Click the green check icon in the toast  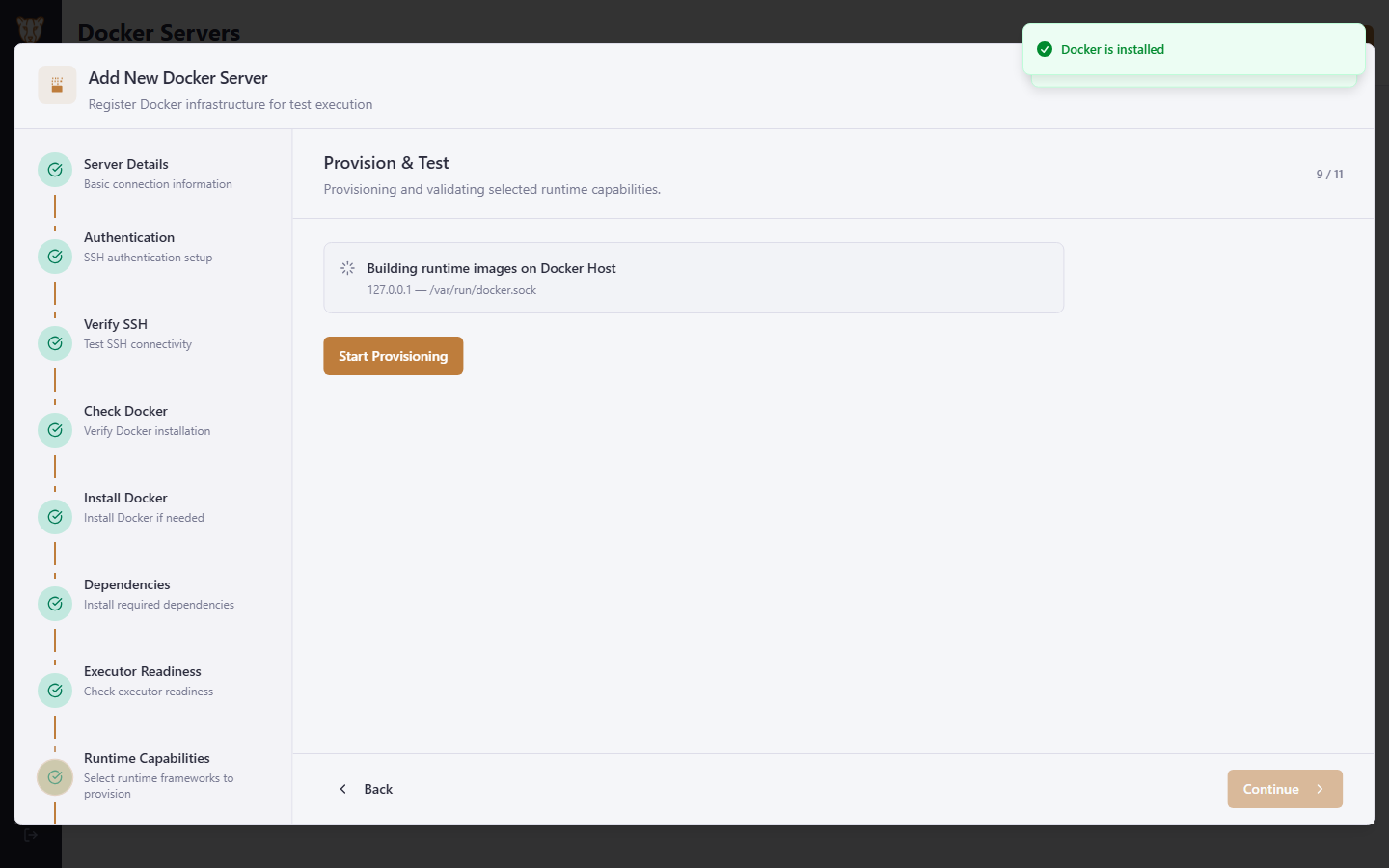click(1045, 49)
